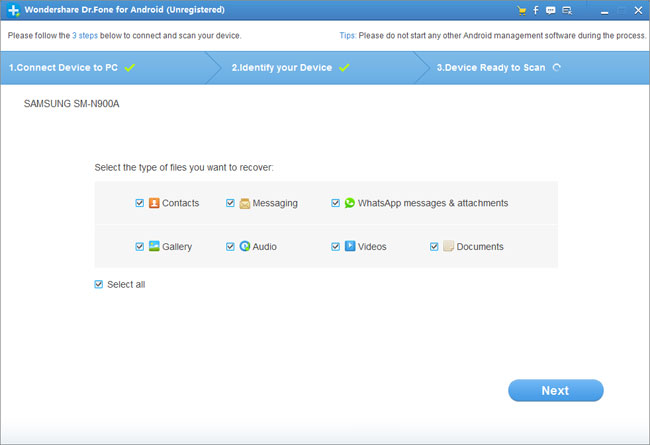Viewport: 650px width, 445px height.
Task: Click the WhatsApp green icon
Action: point(350,203)
